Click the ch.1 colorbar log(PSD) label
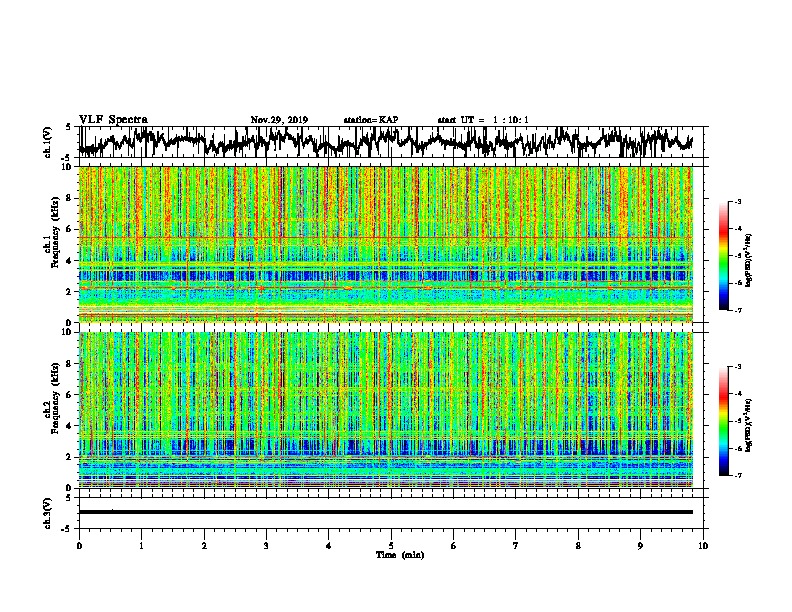The height and width of the screenshot is (612, 792). [x=749, y=261]
